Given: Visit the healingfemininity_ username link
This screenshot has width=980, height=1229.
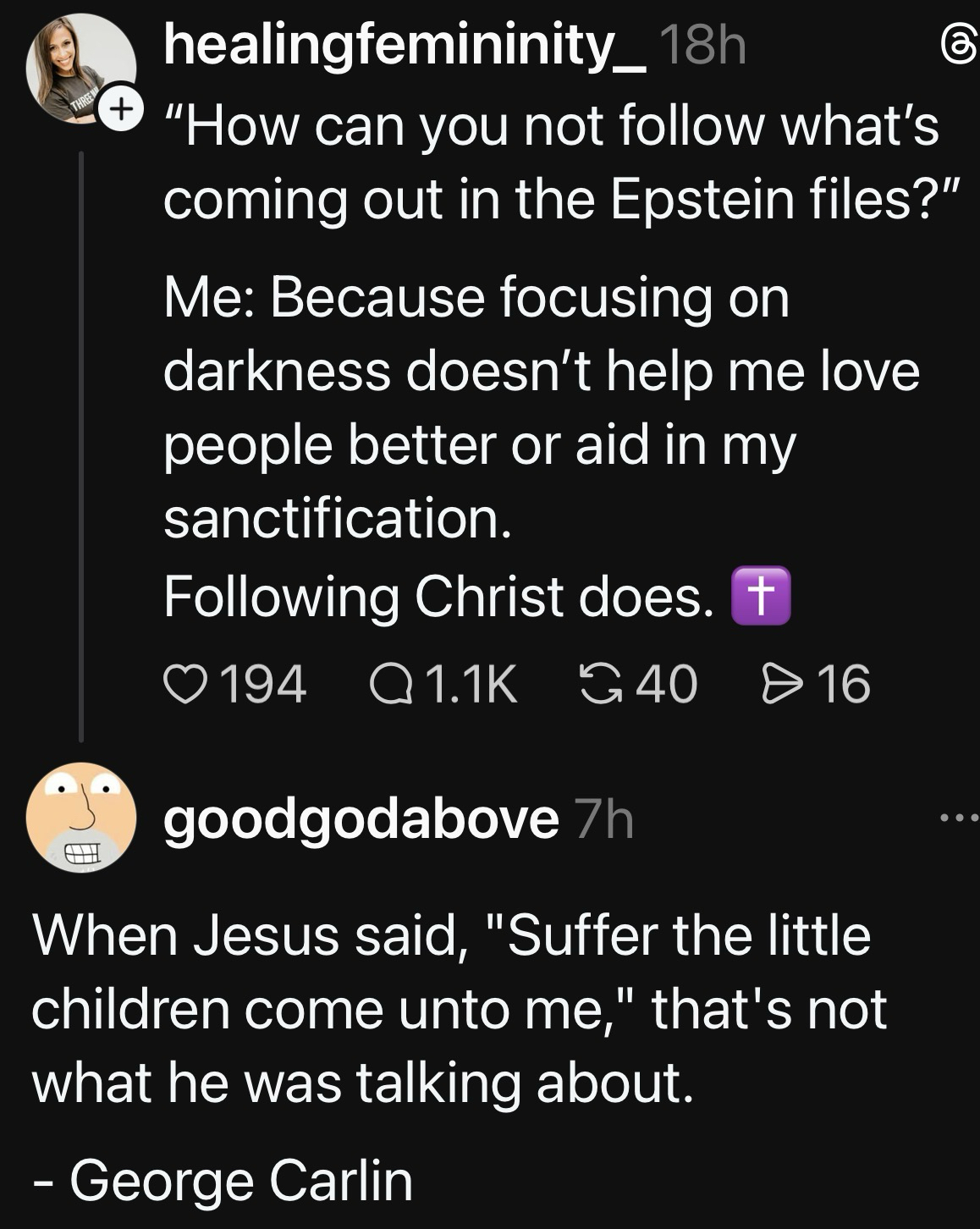Looking at the screenshot, I should coord(405,47).
